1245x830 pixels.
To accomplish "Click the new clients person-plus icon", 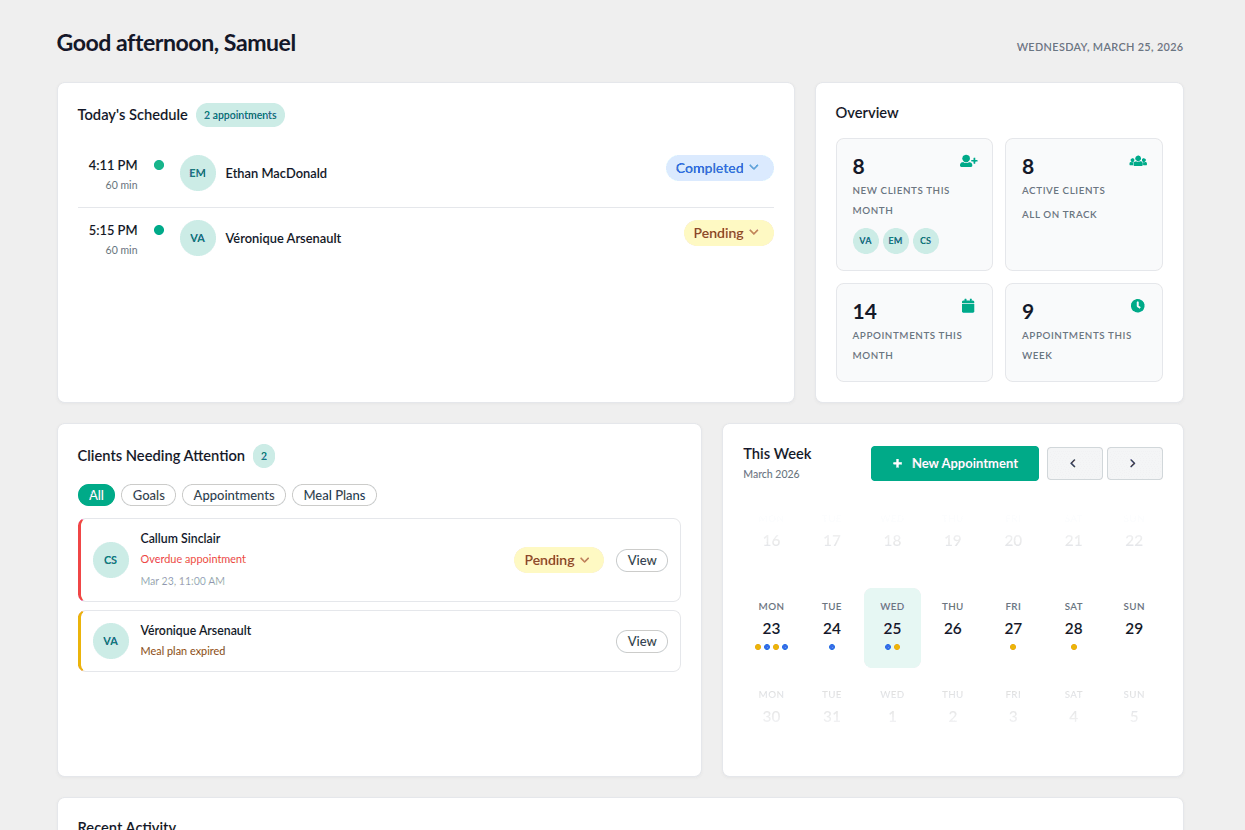I will (x=968, y=160).
